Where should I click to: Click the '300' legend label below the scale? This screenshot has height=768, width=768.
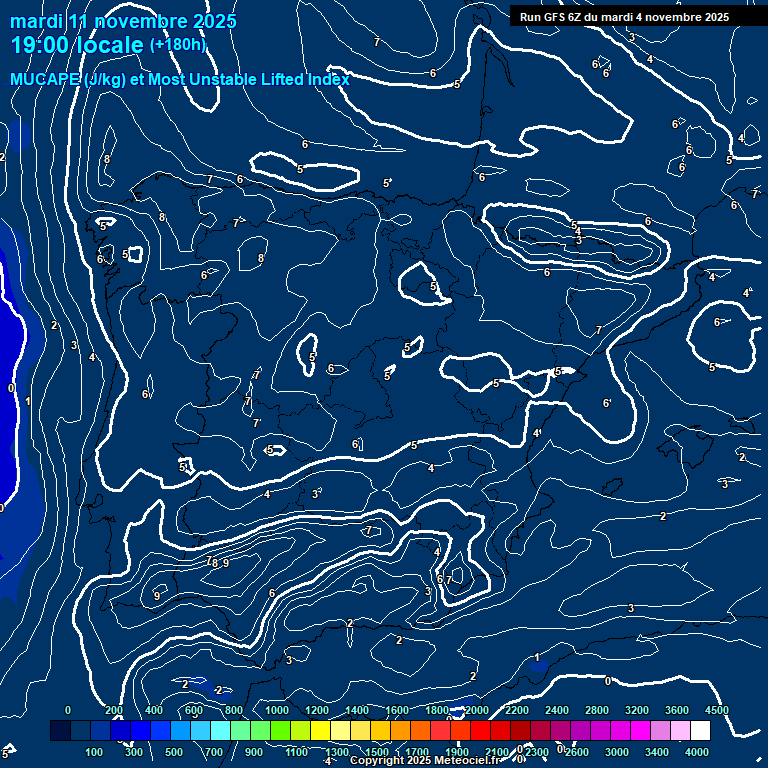pos(134,752)
